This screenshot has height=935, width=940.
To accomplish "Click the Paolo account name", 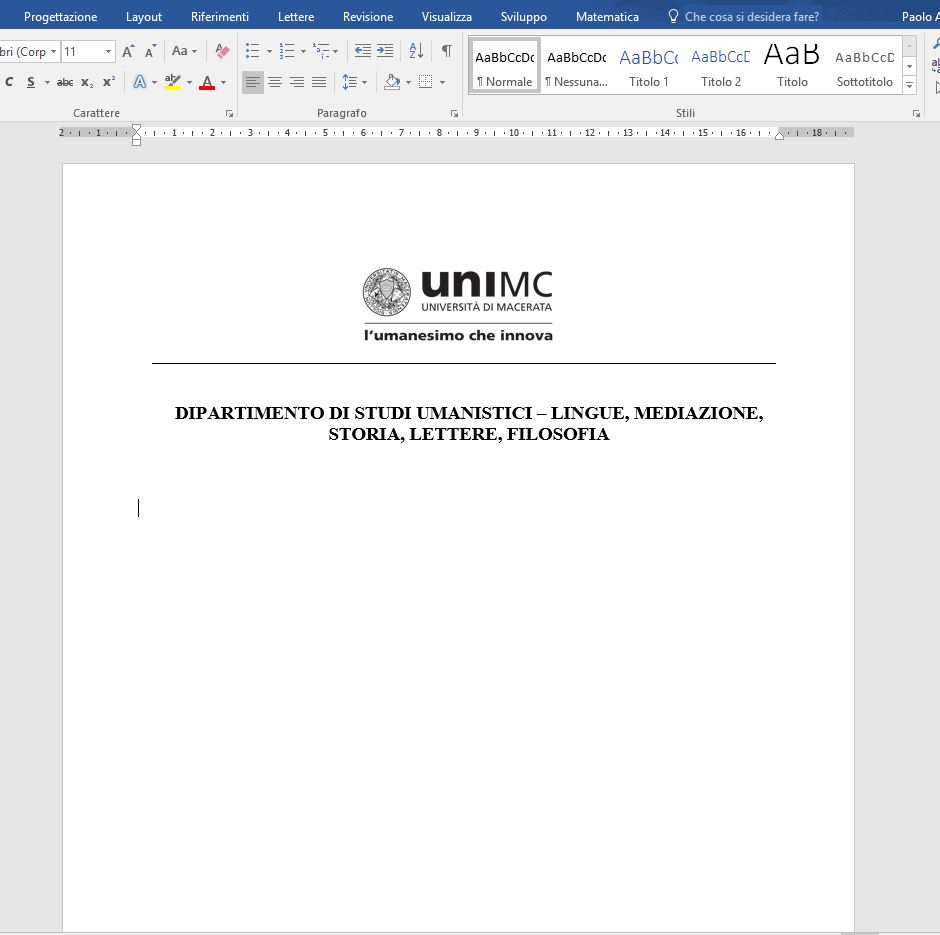I will pos(920,17).
